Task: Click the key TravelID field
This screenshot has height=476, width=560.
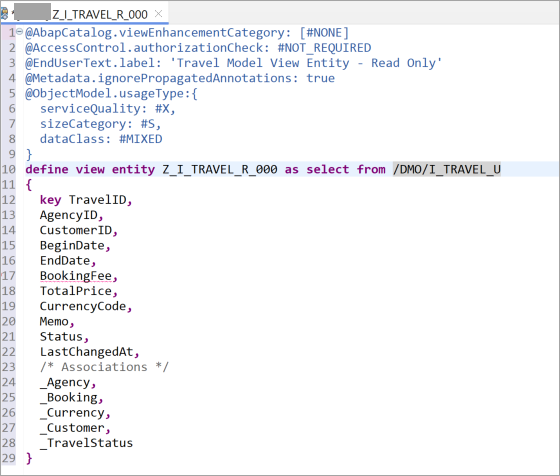Action: (x=86, y=200)
